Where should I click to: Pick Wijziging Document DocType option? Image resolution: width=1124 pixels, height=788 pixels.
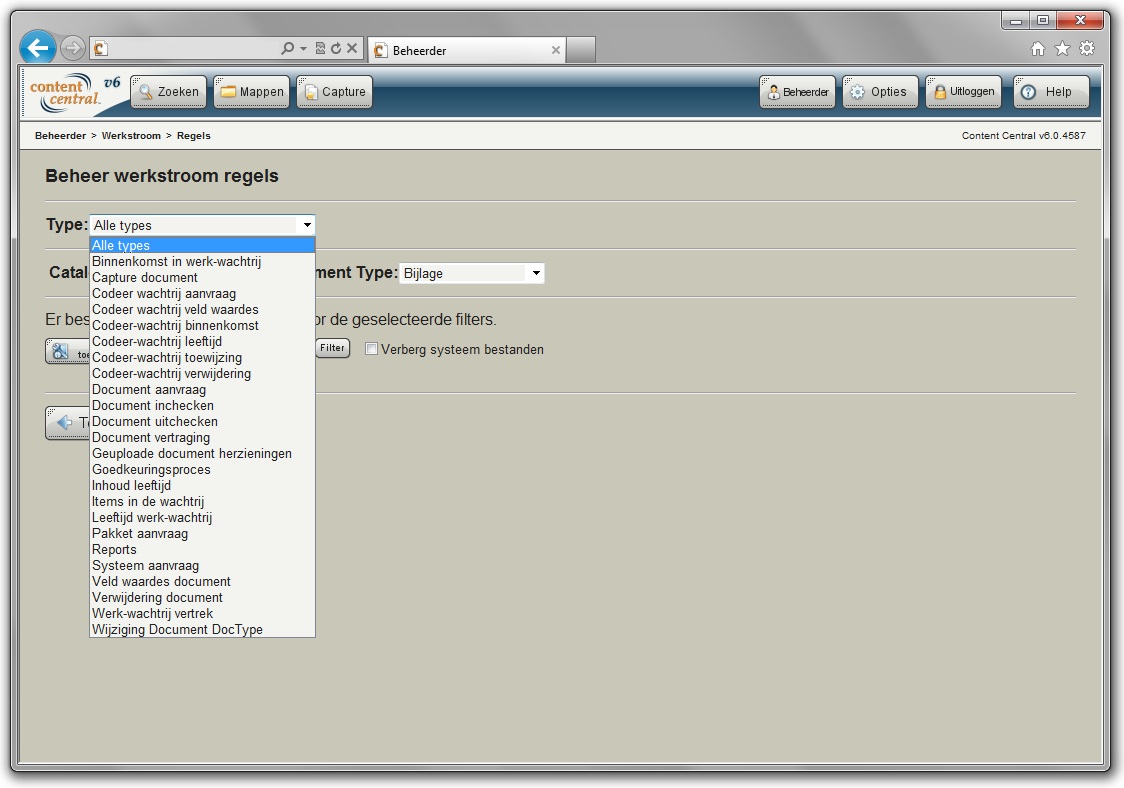pyautogui.click(x=177, y=629)
